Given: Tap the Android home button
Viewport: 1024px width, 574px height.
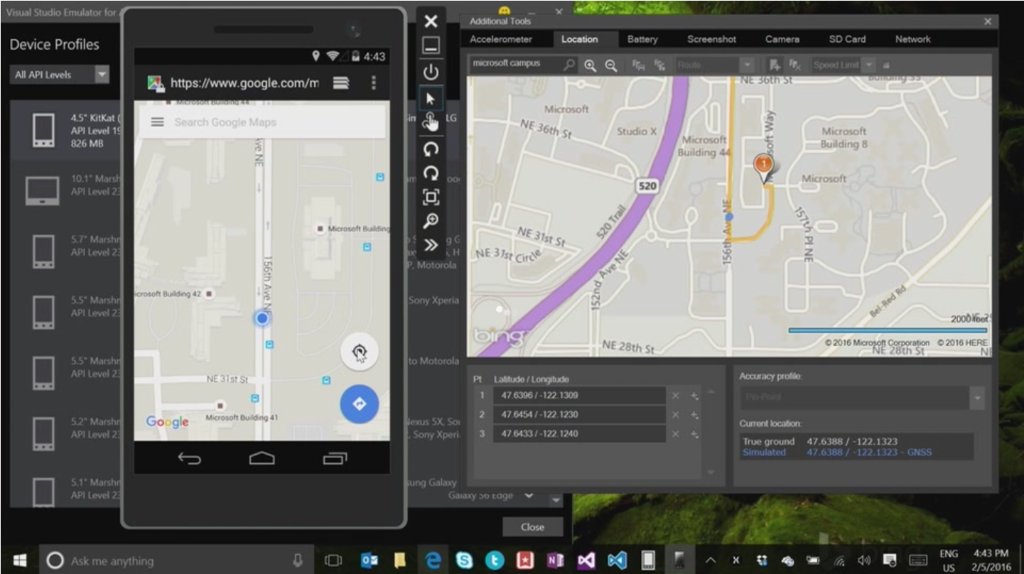Looking at the screenshot, I should pos(262,458).
